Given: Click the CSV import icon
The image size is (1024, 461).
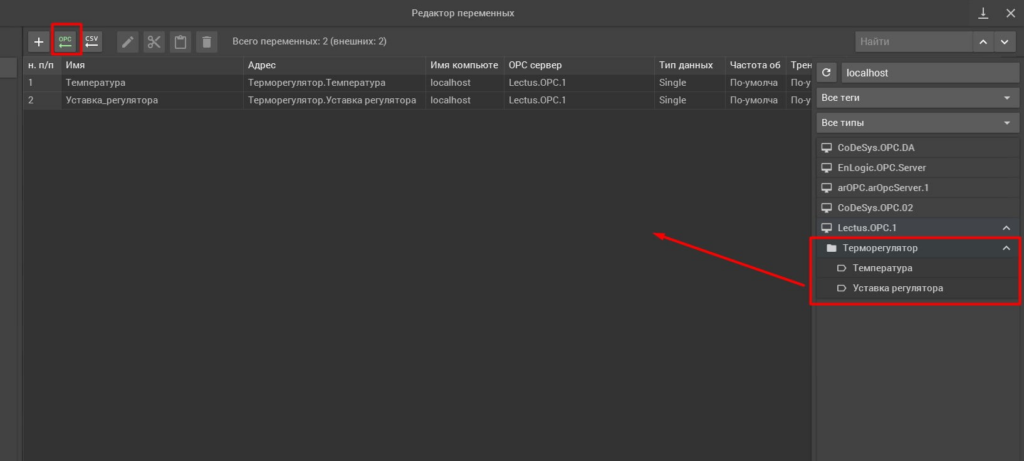Looking at the screenshot, I should (92, 42).
